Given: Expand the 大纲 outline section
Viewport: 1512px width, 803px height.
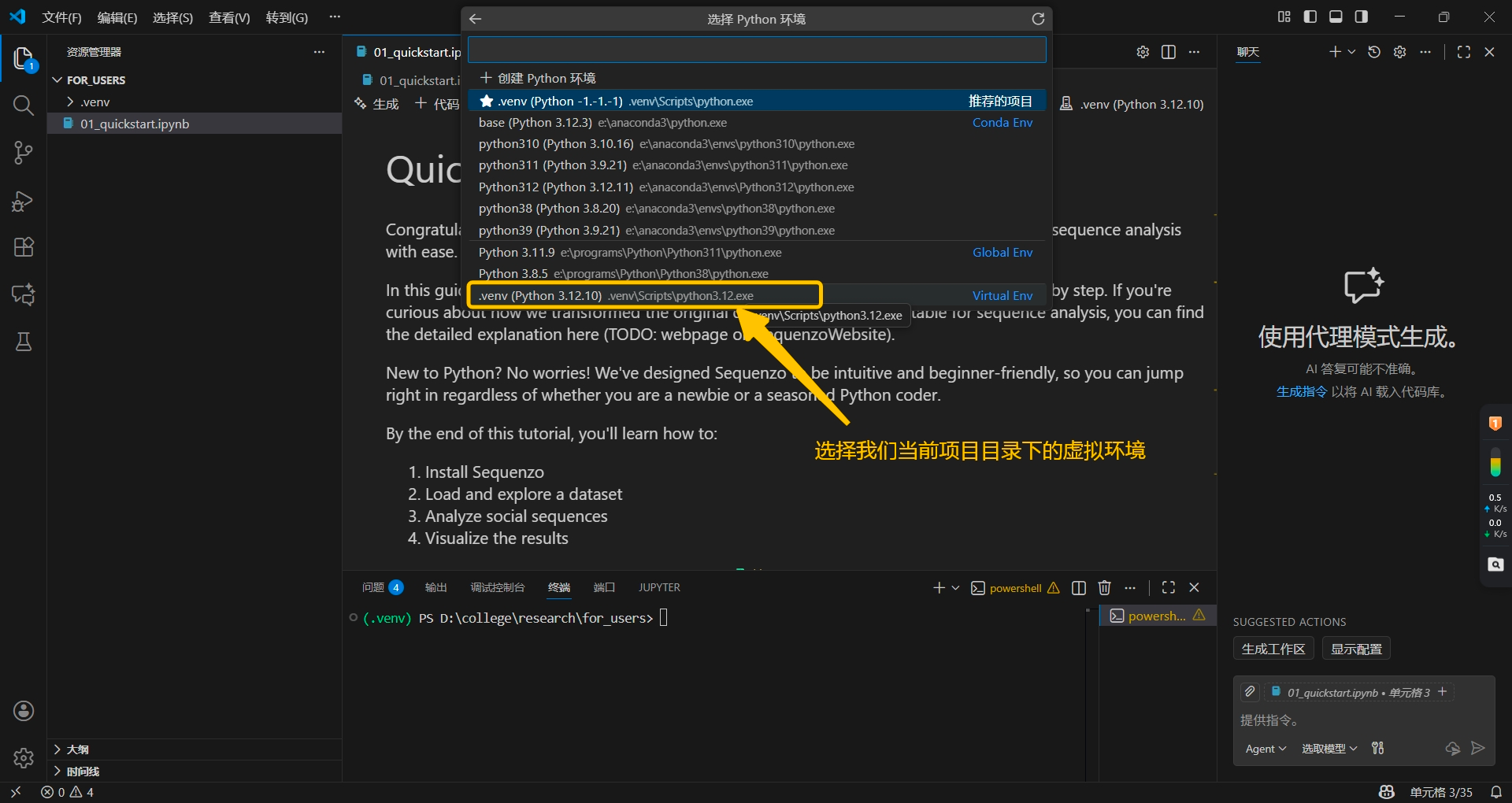Looking at the screenshot, I should point(77,749).
